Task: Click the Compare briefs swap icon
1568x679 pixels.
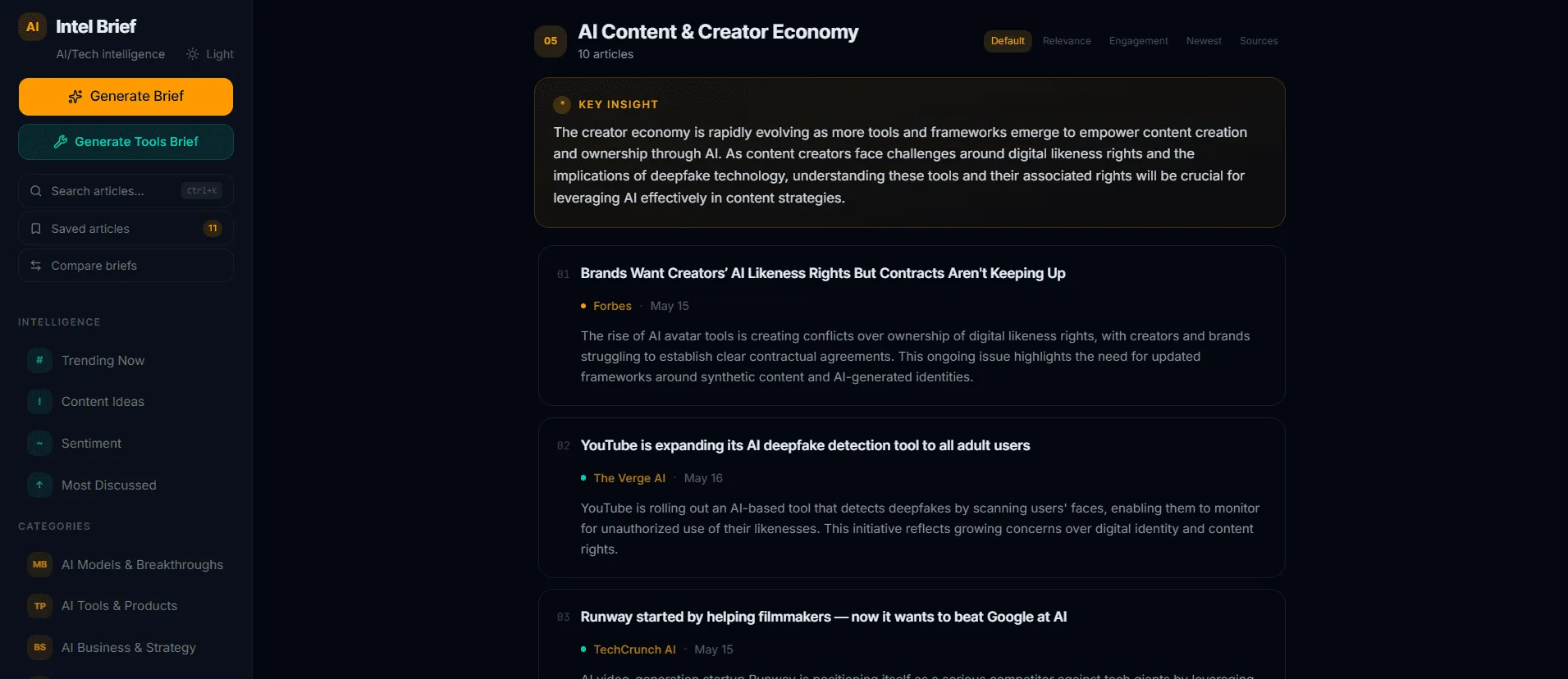Action: click(35, 266)
